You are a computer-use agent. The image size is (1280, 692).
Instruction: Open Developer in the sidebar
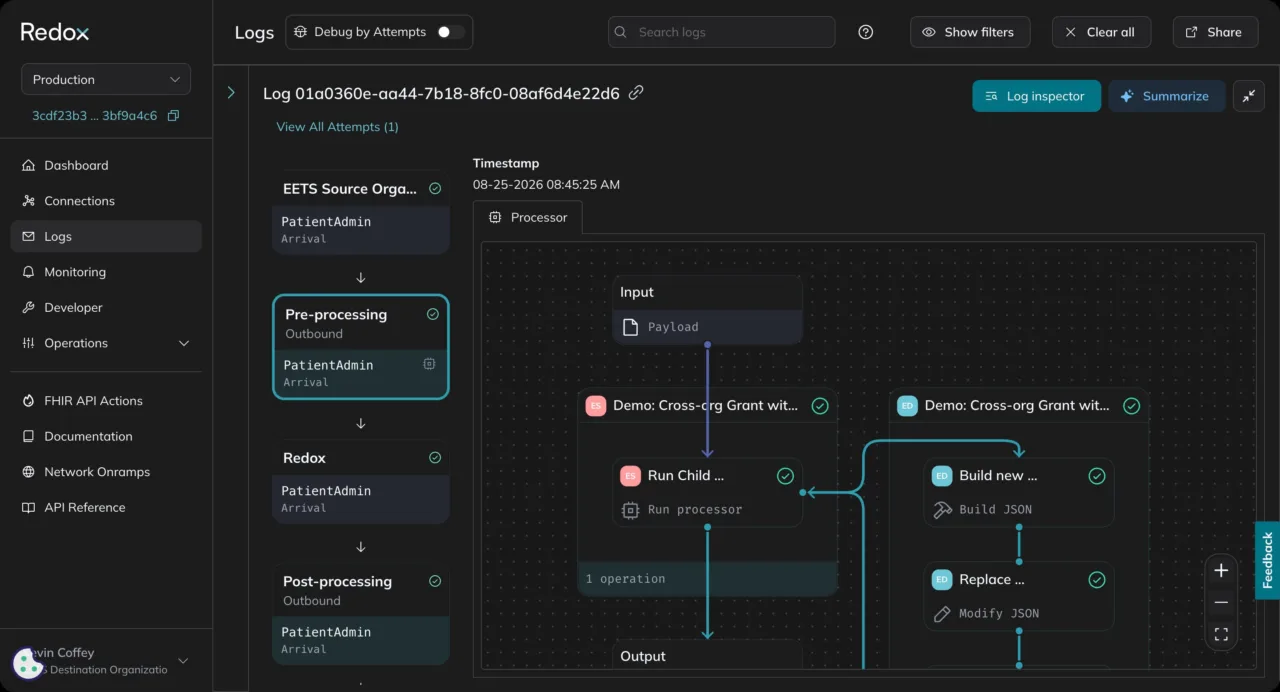(106, 308)
